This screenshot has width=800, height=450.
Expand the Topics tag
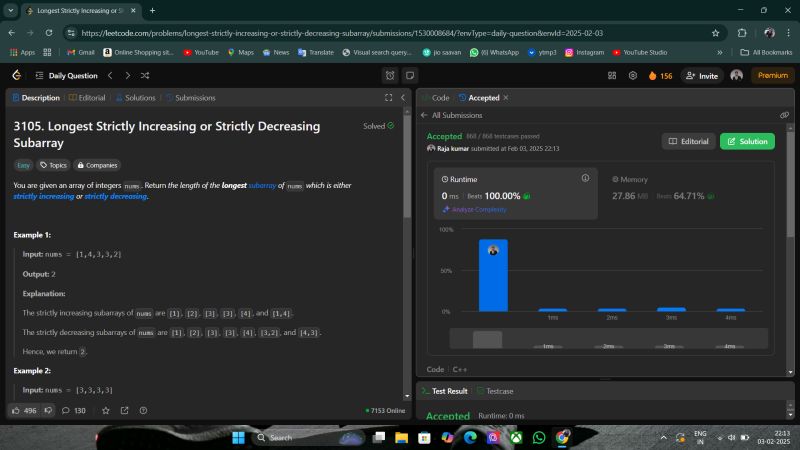54,165
